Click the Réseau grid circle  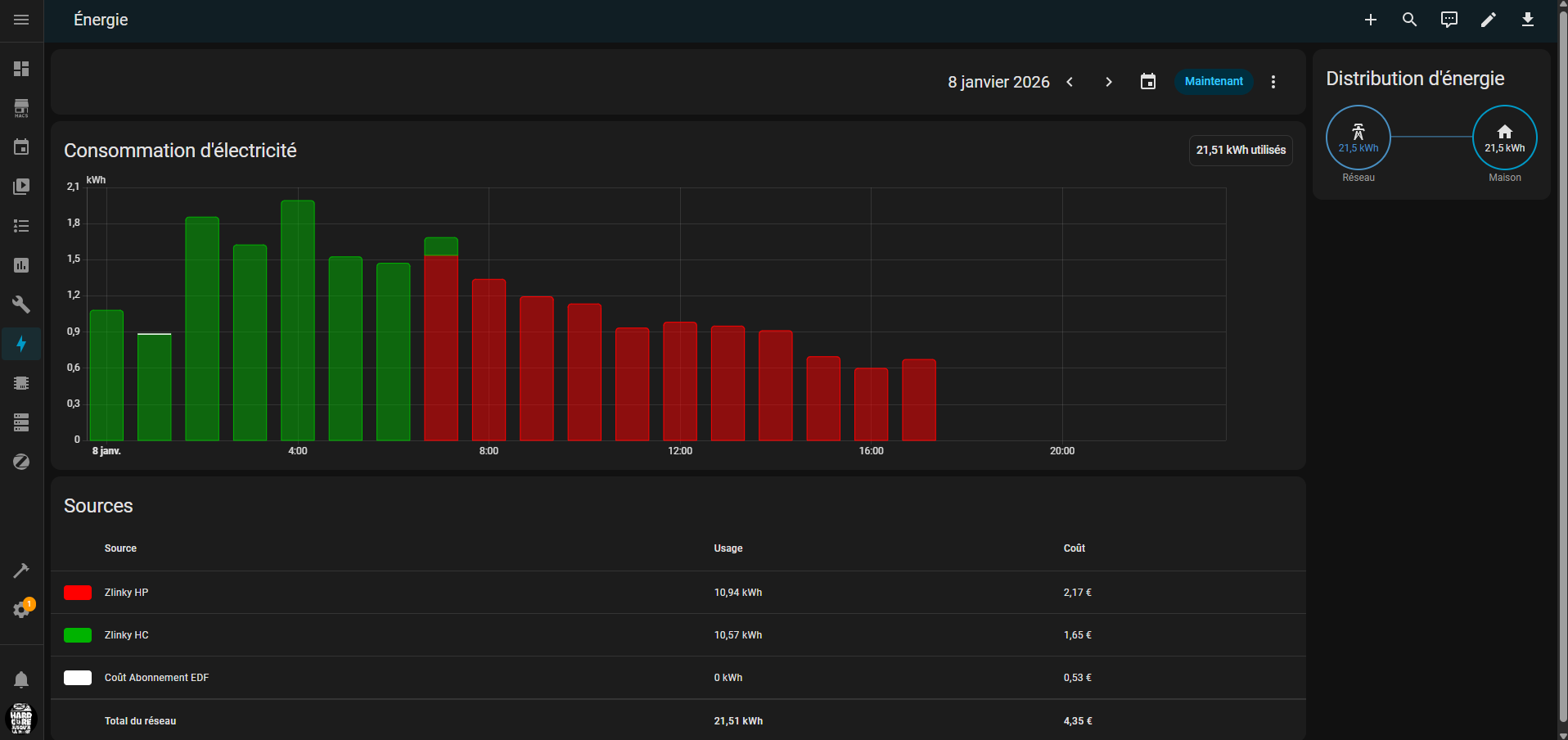1358,138
